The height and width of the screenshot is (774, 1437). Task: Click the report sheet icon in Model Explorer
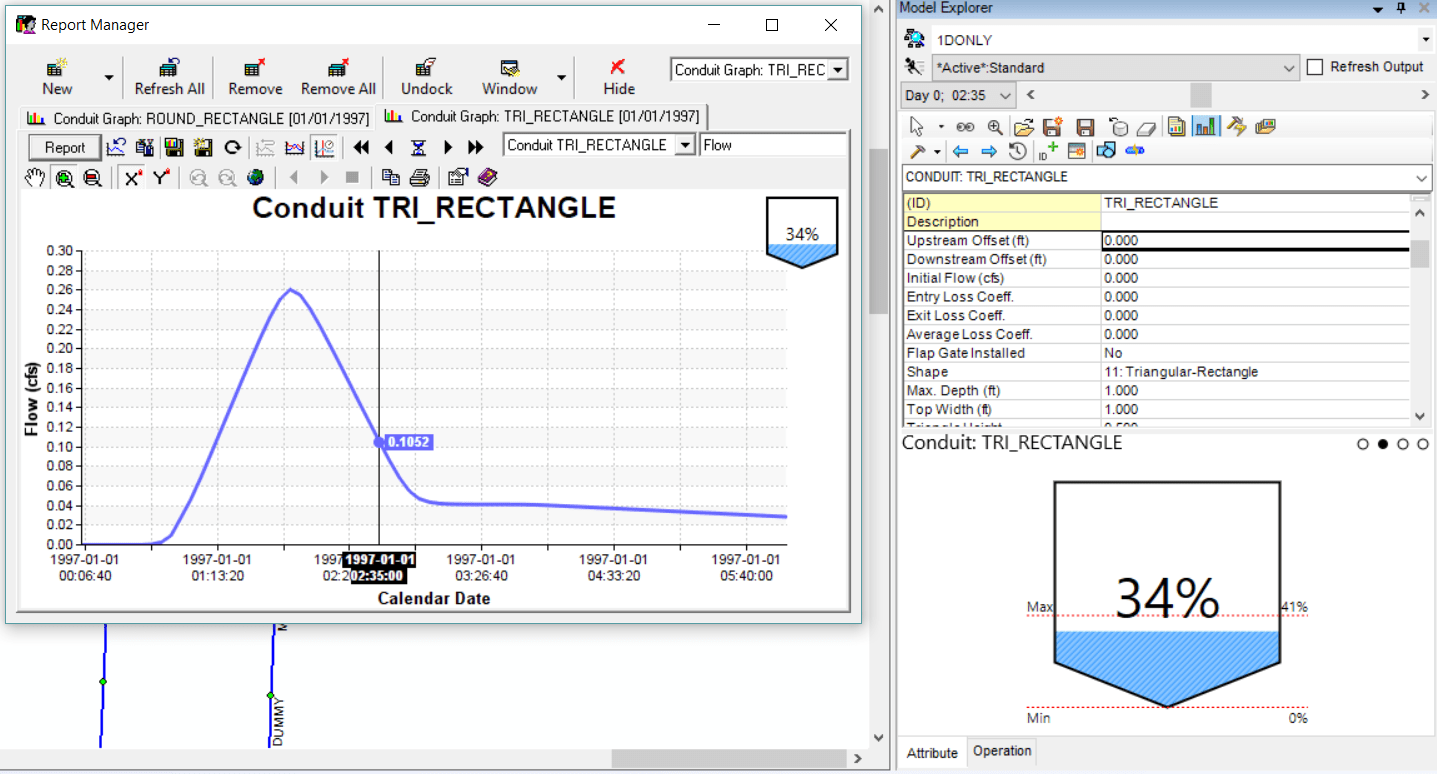(x=1177, y=127)
